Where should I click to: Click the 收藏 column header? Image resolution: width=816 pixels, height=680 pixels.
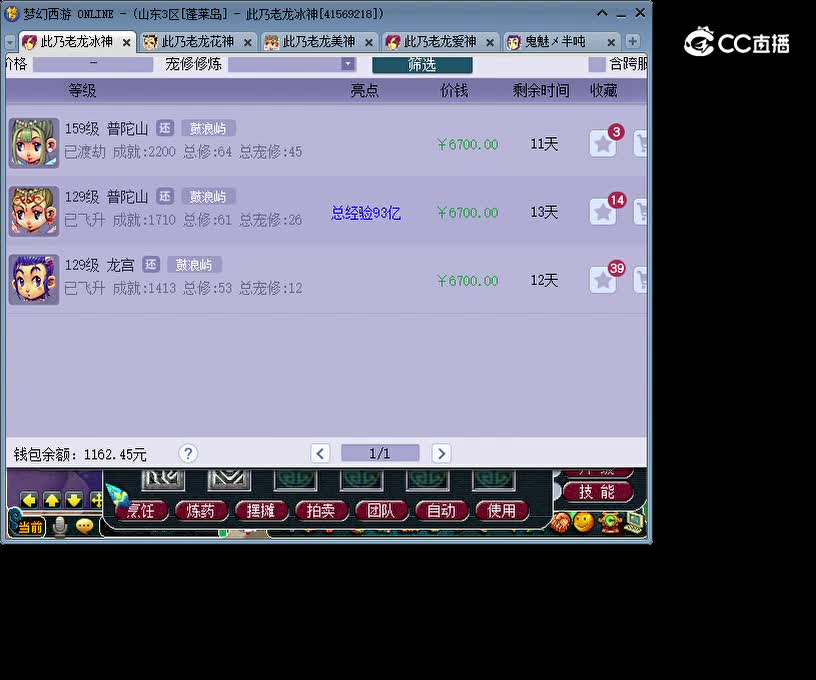coord(604,91)
